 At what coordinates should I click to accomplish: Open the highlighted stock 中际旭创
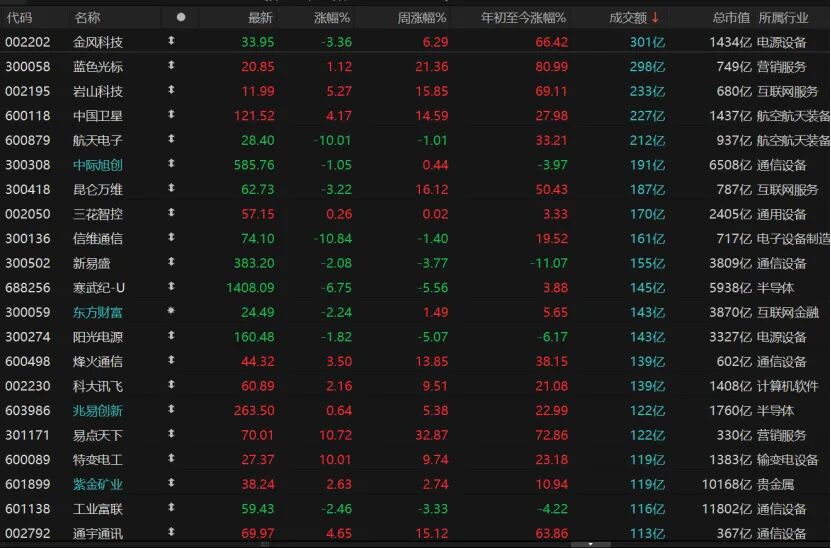pyautogui.click(x=98, y=165)
